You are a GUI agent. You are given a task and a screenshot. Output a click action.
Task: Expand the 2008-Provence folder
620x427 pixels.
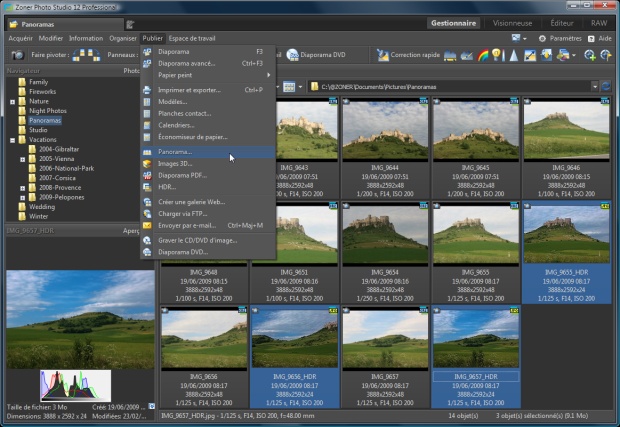[x=23, y=188]
